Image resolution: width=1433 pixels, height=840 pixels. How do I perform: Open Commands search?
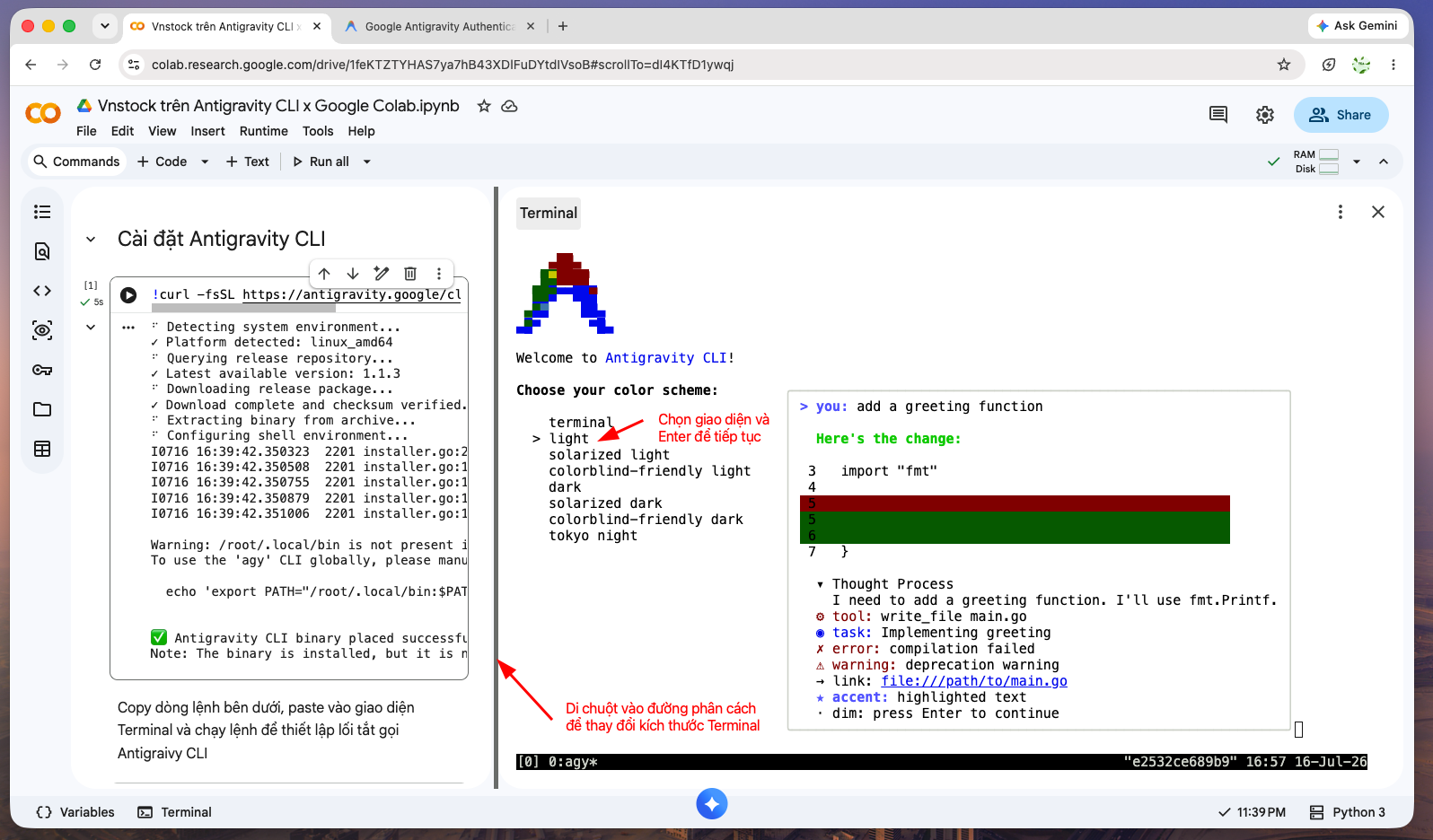(x=76, y=162)
